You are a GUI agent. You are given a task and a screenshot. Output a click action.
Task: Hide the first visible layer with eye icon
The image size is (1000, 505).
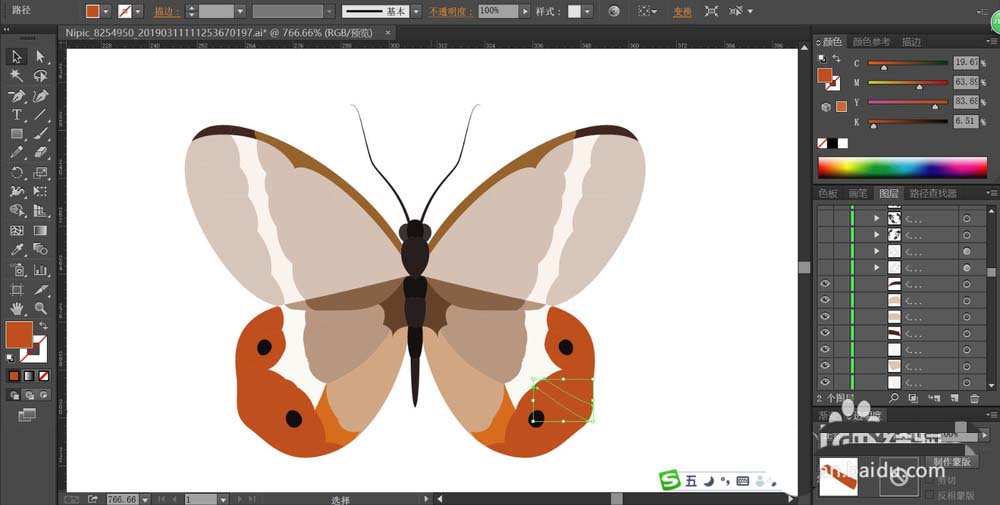(x=826, y=284)
